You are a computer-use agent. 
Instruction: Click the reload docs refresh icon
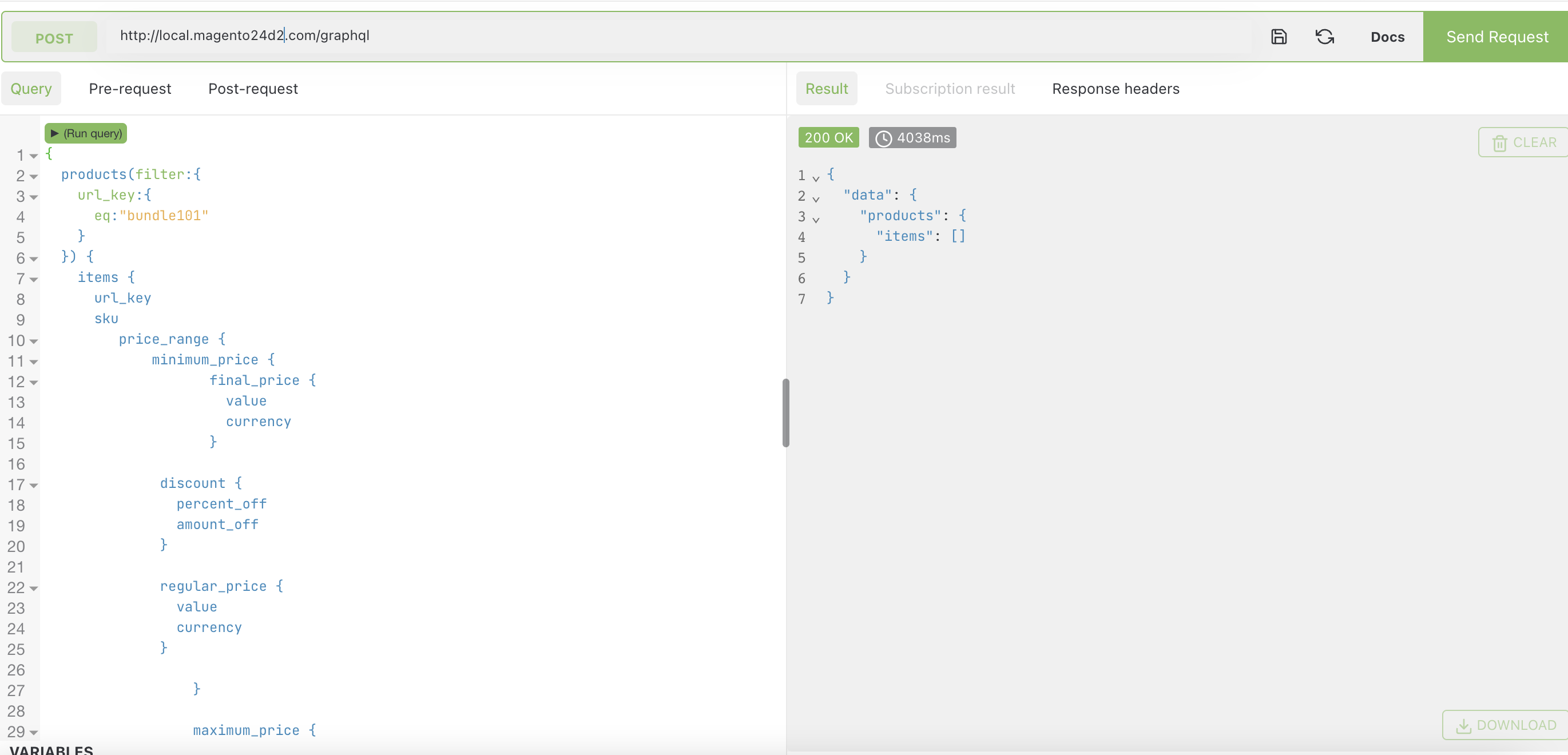pyautogui.click(x=1324, y=37)
